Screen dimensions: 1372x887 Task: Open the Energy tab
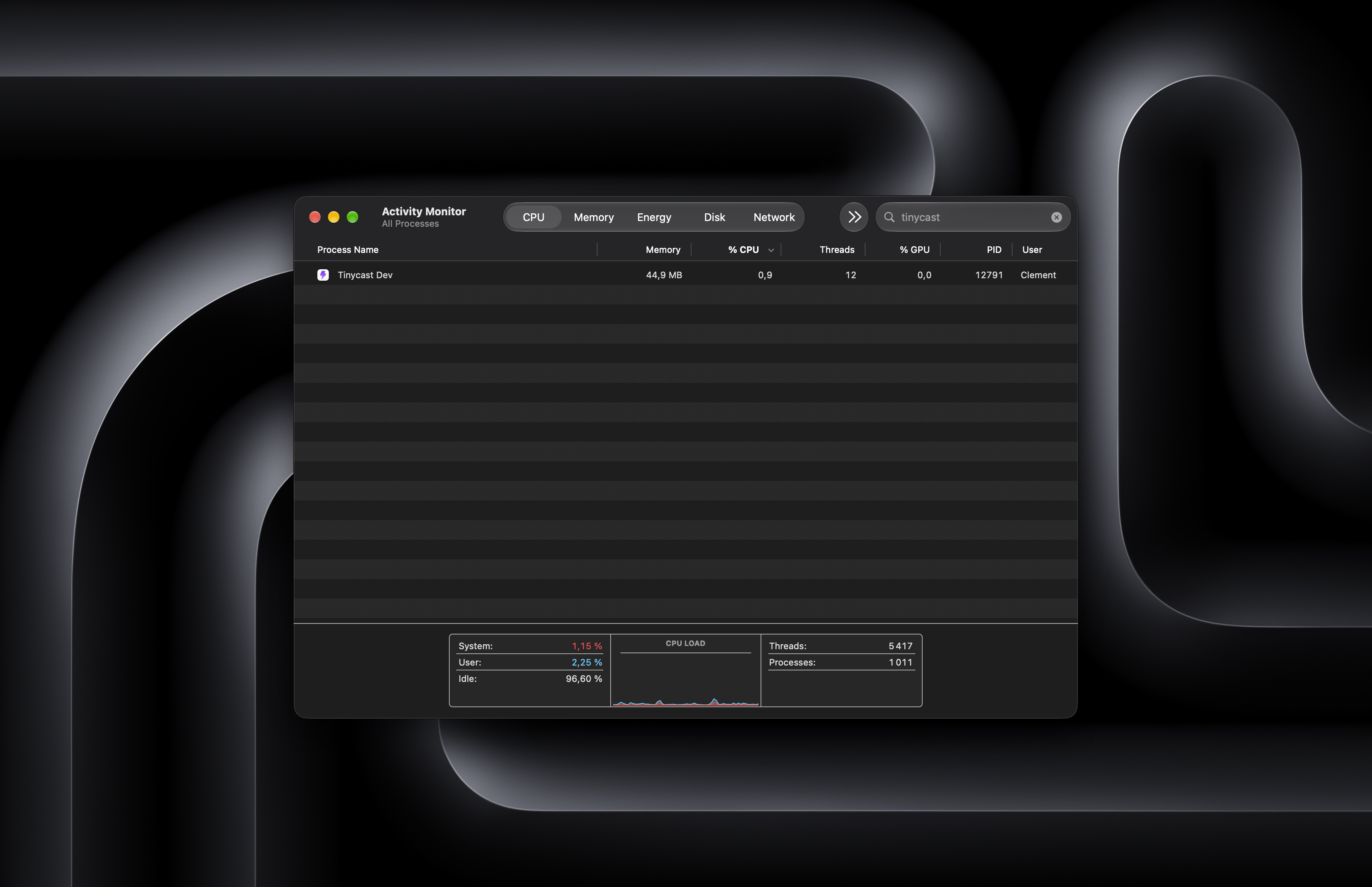tap(654, 217)
